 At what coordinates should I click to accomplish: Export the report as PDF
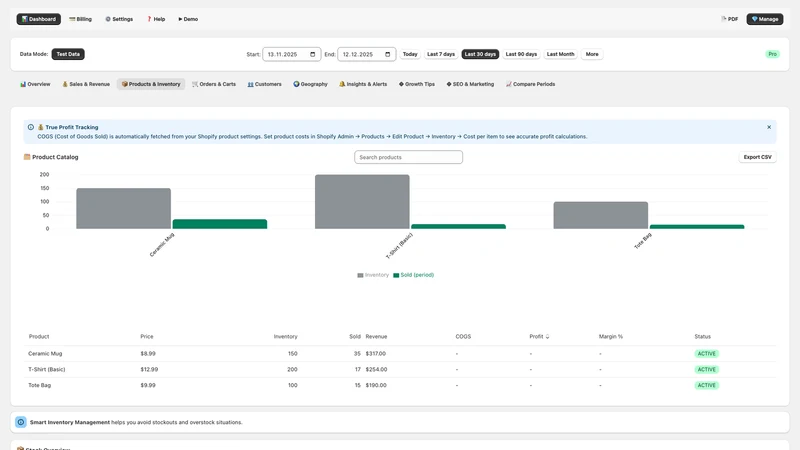730,19
